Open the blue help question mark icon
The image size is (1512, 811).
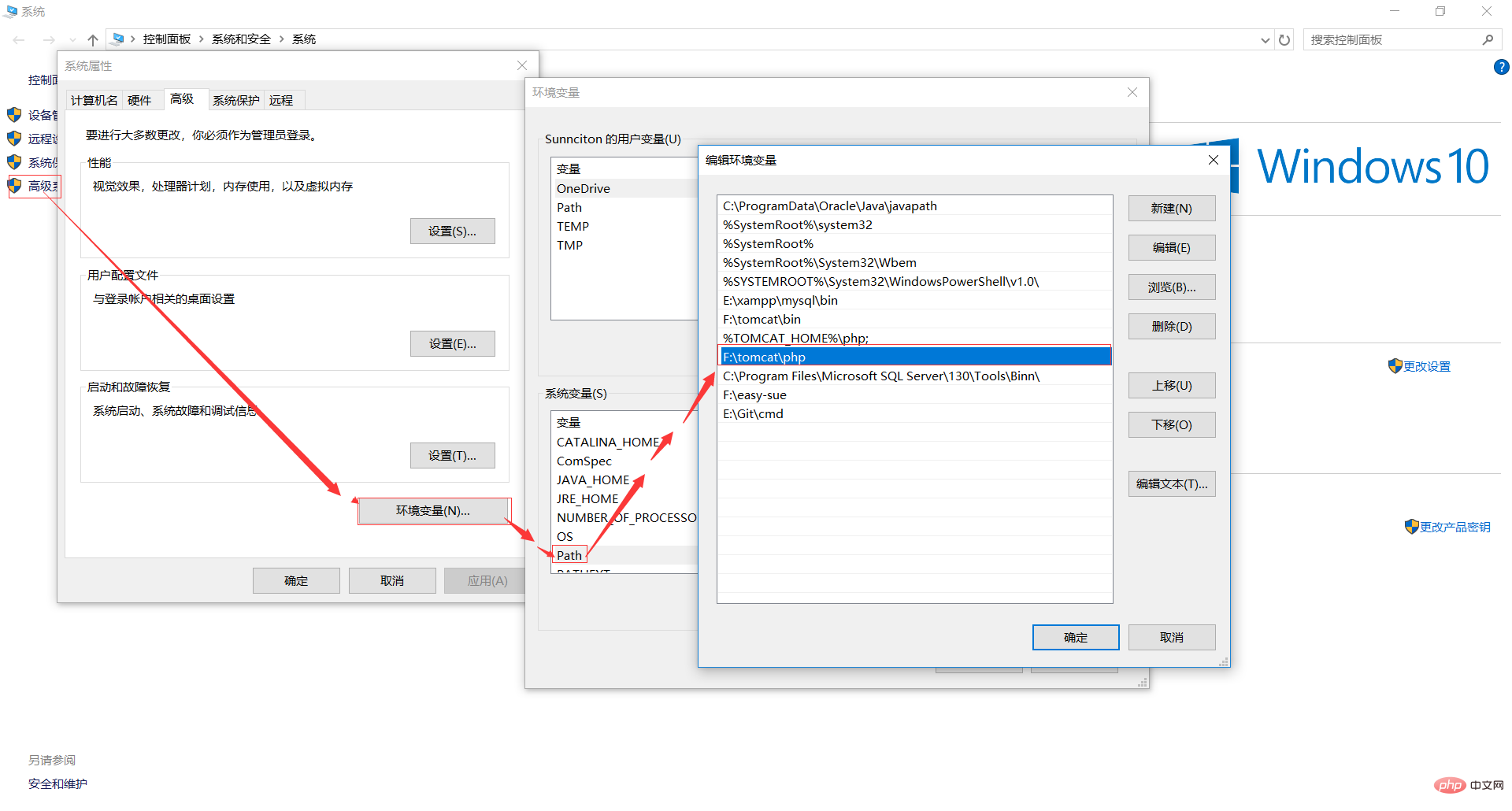click(1502, 67)
